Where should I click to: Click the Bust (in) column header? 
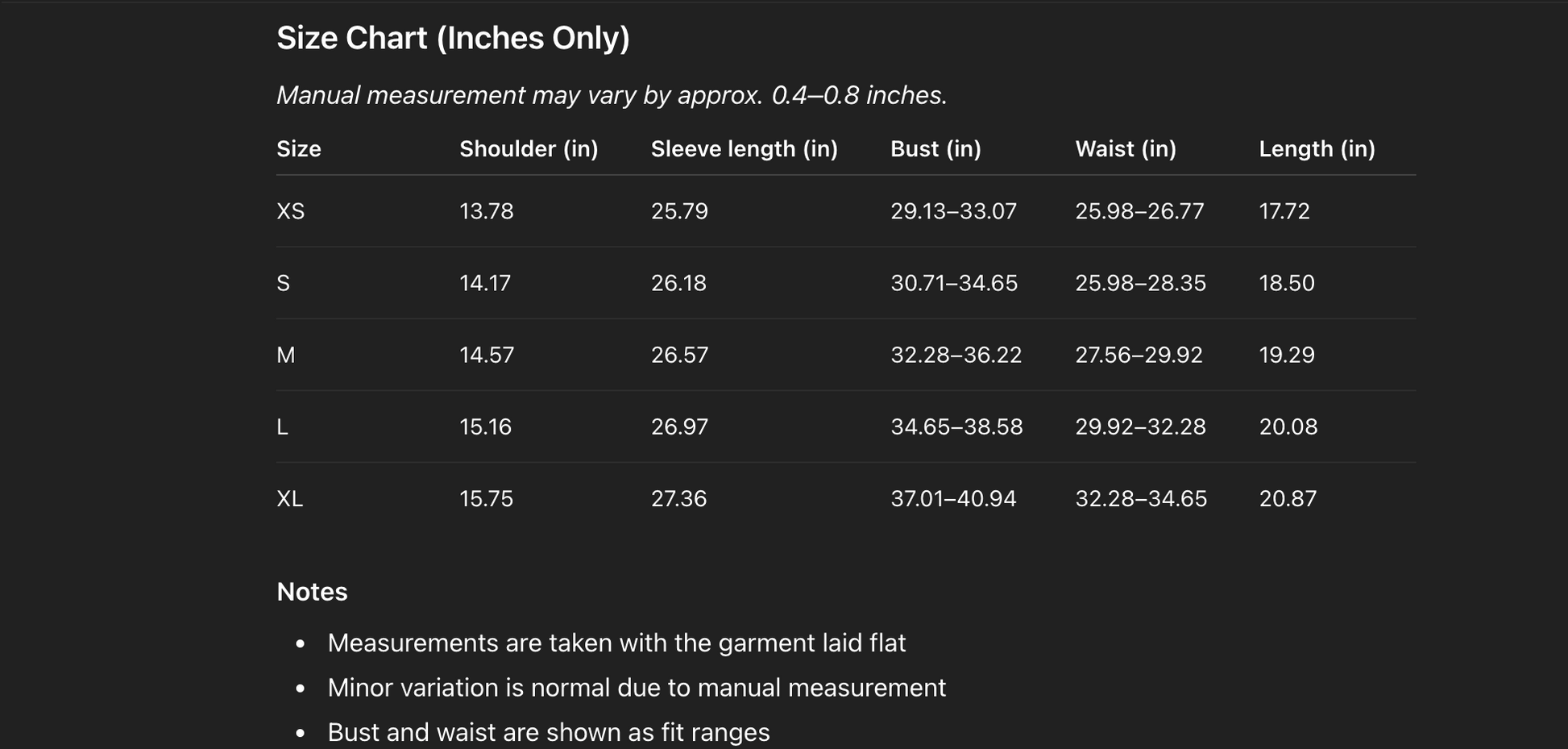(935, 149)
